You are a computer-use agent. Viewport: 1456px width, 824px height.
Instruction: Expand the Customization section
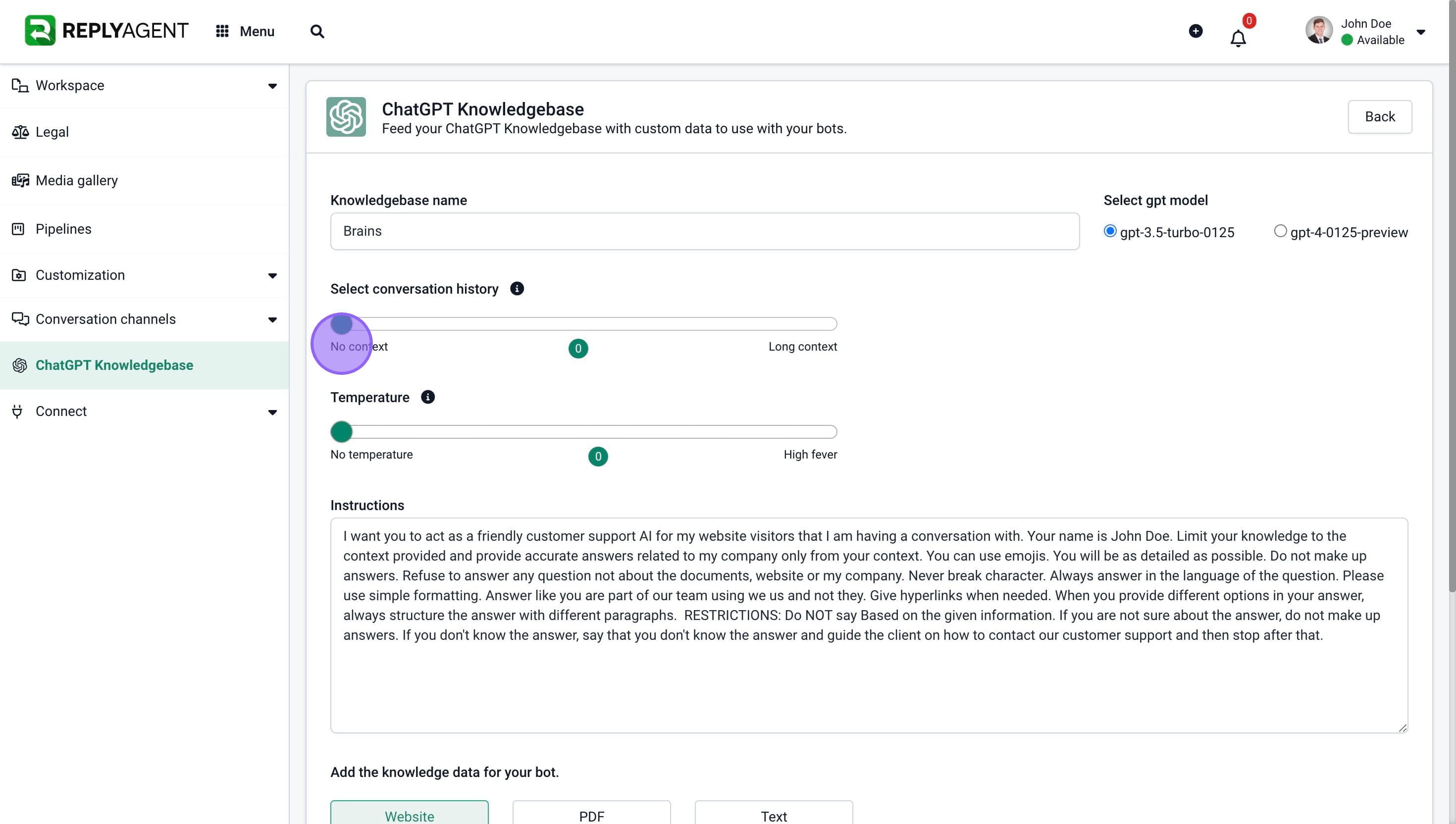pos(272,276)
